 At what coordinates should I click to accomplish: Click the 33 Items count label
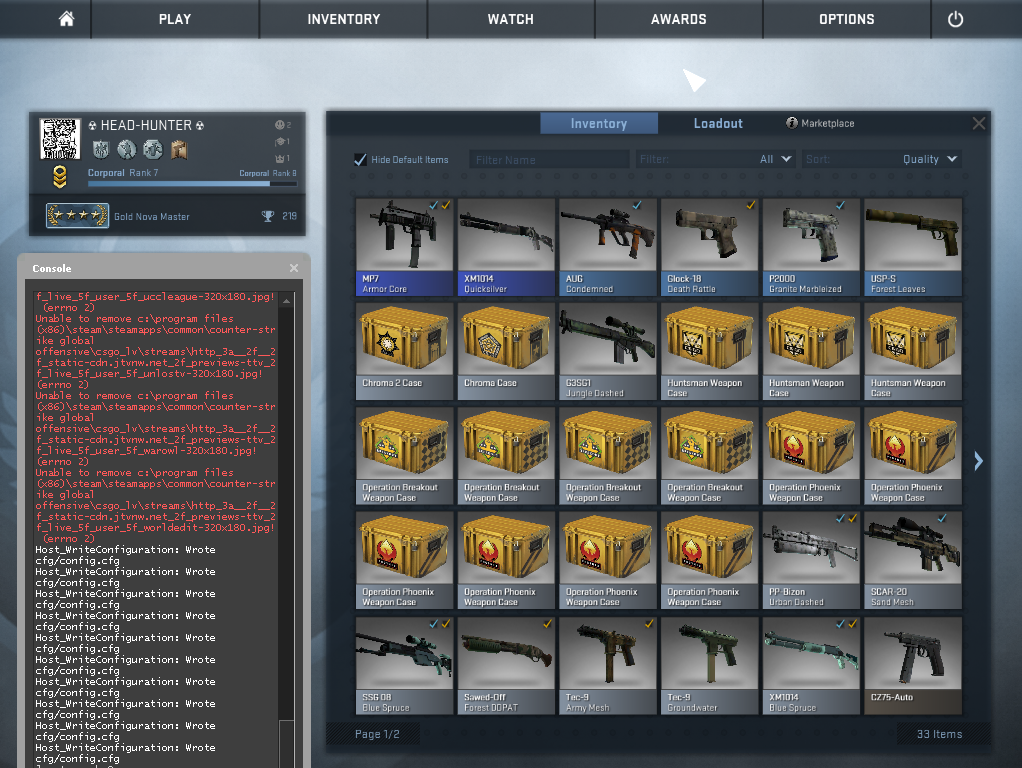coord(939,734)
